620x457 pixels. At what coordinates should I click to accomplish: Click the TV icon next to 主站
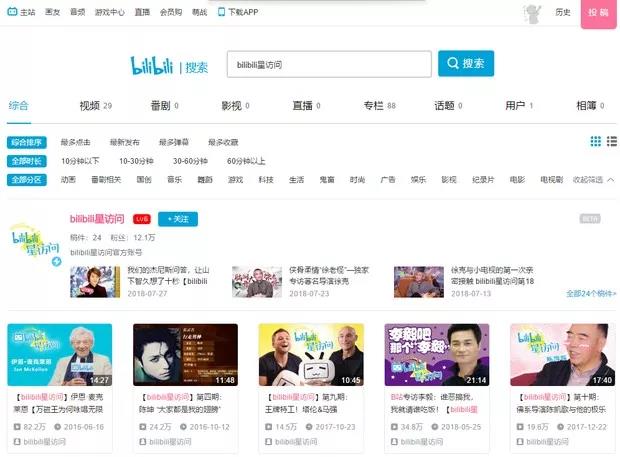pos(11,12)
